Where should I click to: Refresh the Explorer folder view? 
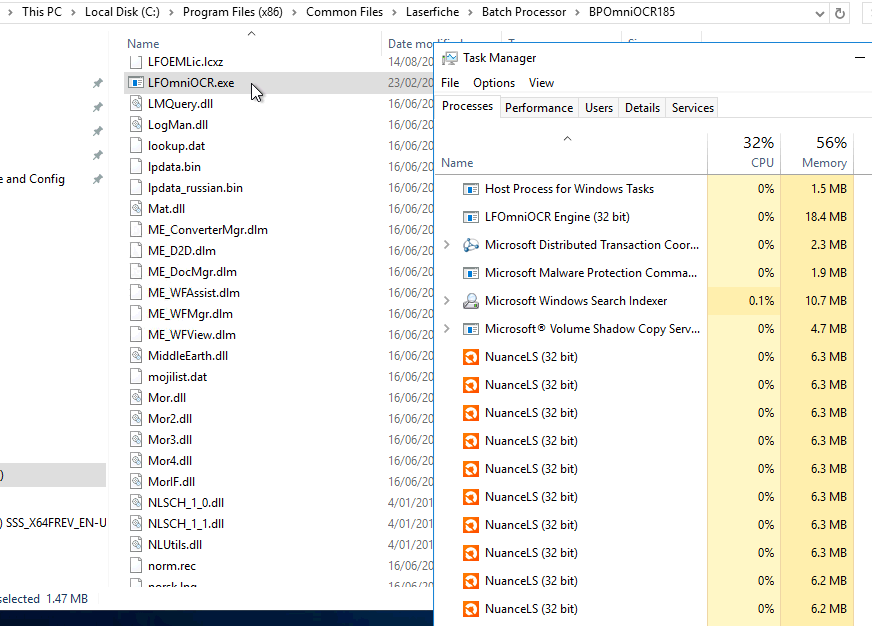(840, 13)
